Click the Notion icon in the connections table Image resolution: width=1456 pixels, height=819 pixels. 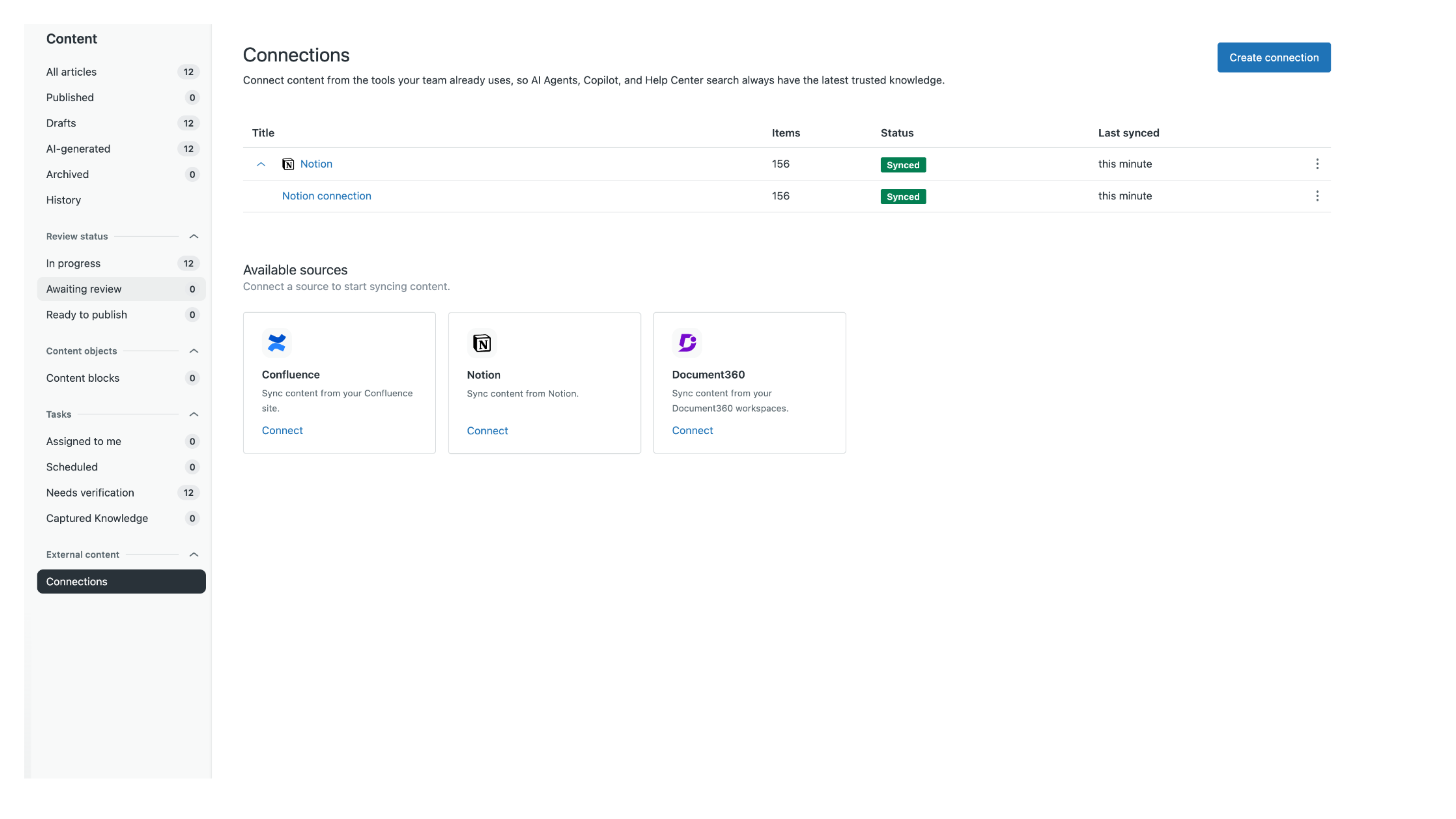click(288, 164)
